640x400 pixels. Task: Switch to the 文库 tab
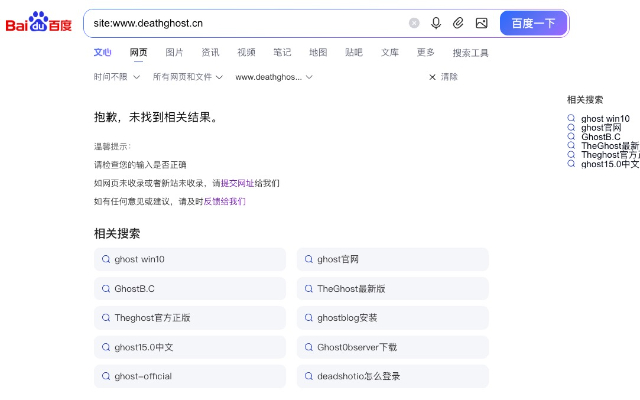[390, 53]
